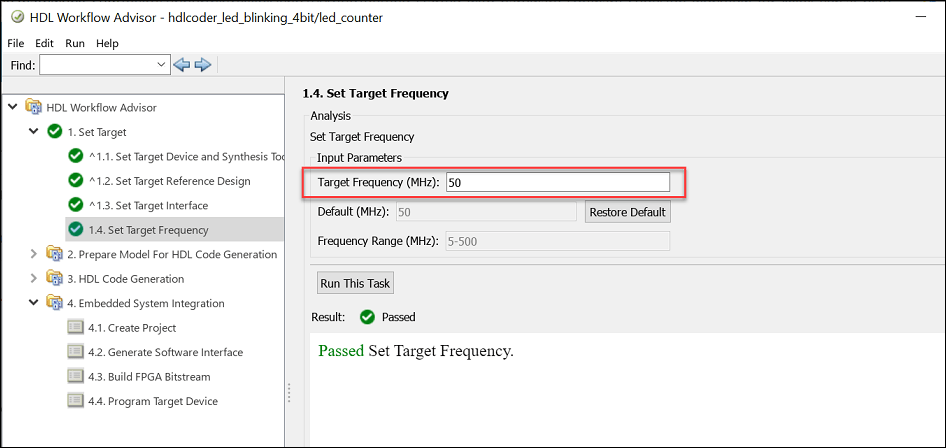Click into the Target Frequency (MHz) field

(x=557, y=183)
